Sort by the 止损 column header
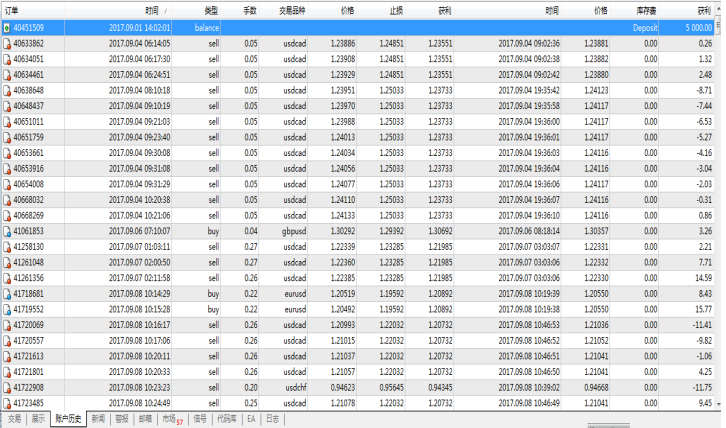The height and width of the screenshot is (428, 726). click(x=396, y=10)
